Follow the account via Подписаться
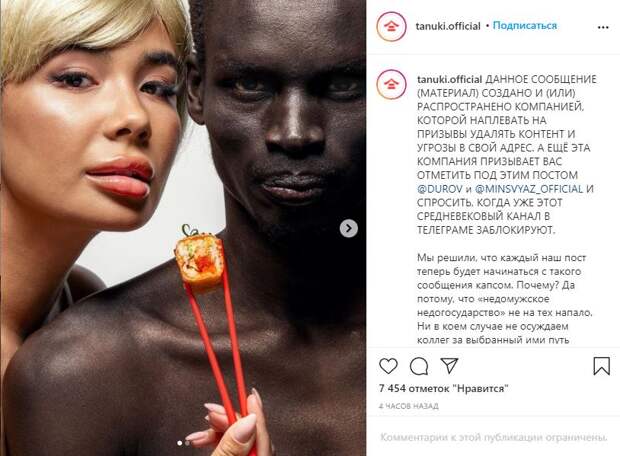The width and height of the screenshot is (620, 456). click(525, 26)
